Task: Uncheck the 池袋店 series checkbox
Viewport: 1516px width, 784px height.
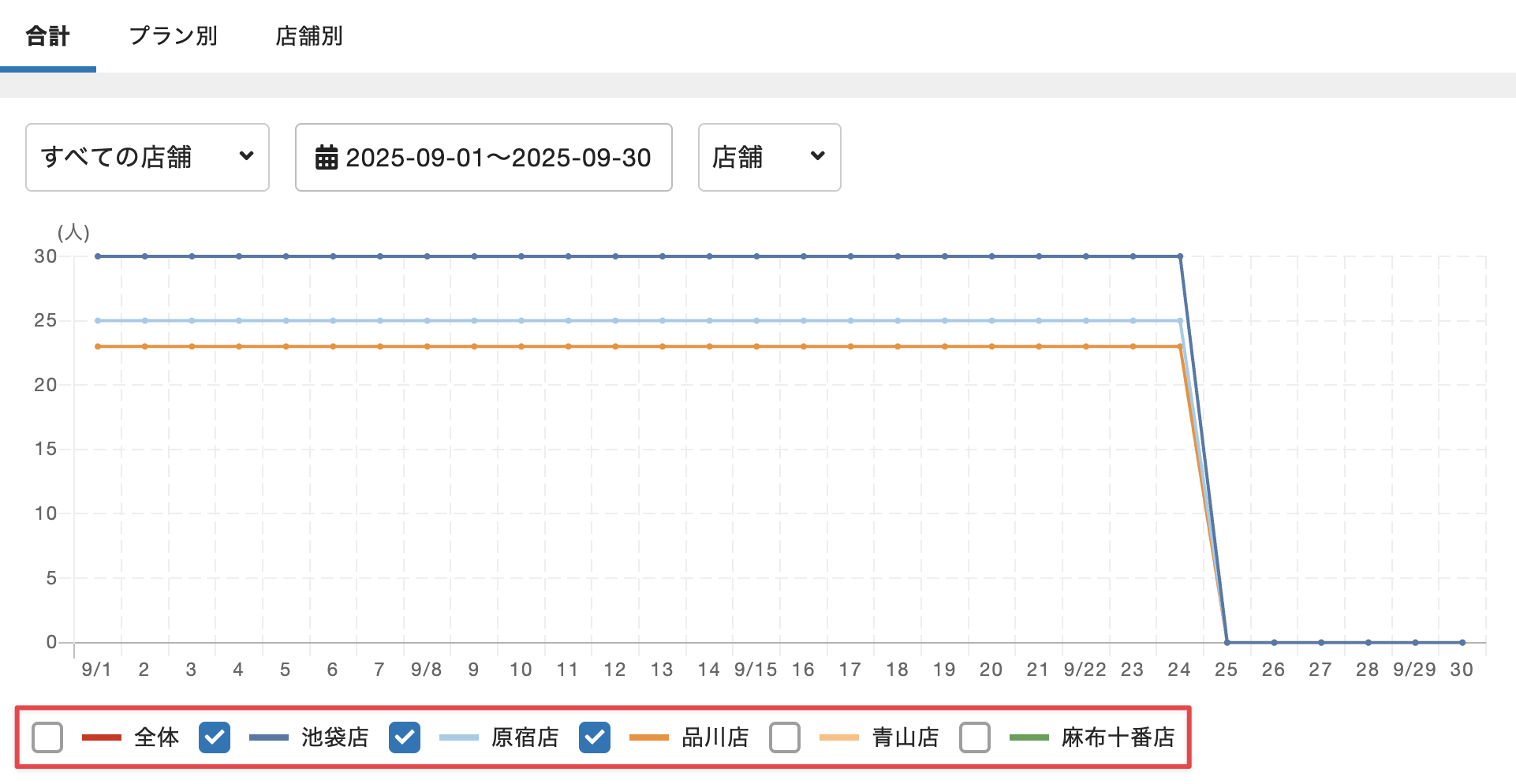Action: [x=215, y=737]
